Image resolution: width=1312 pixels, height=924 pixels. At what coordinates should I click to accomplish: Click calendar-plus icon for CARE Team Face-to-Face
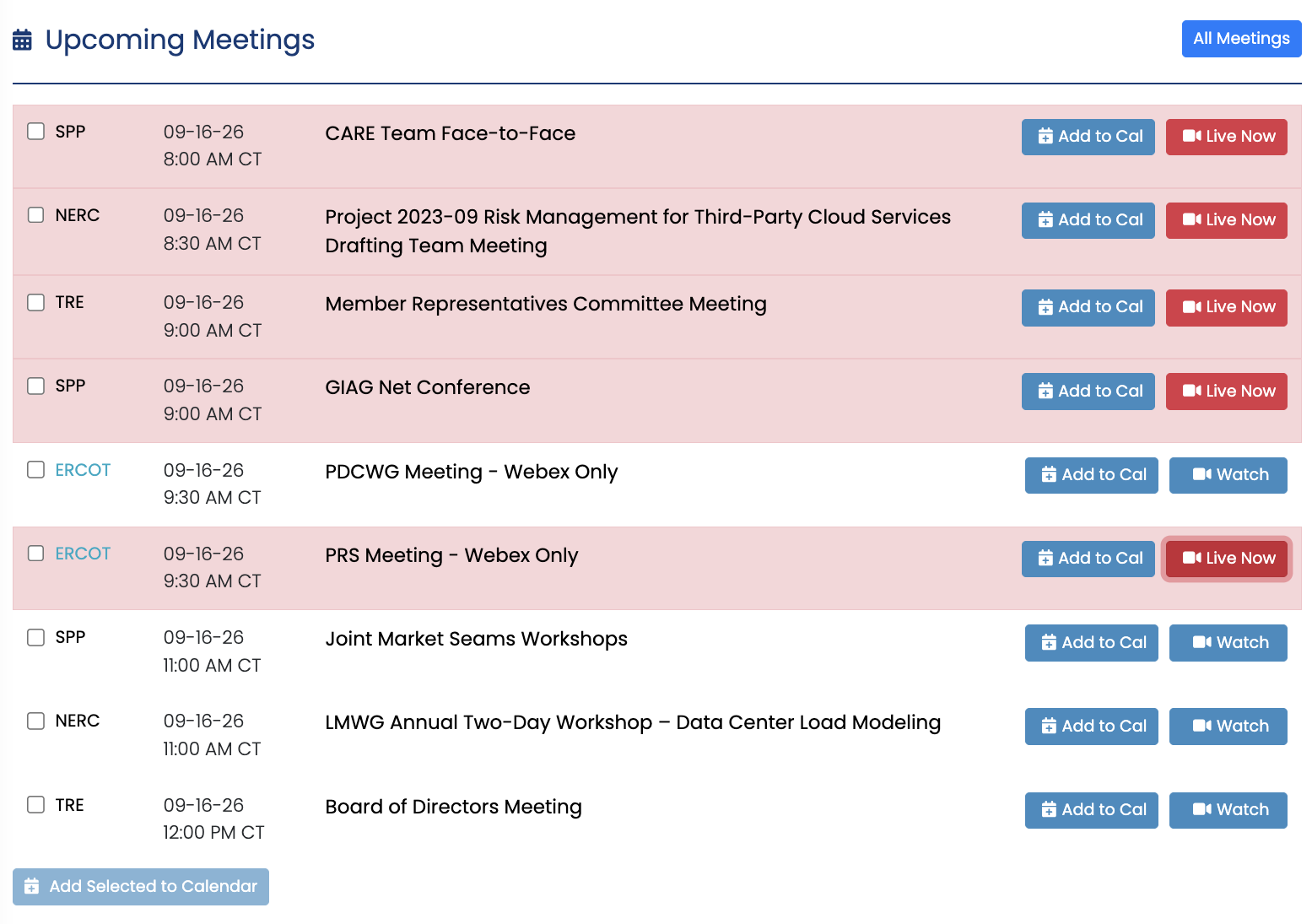coord(1045,137)
